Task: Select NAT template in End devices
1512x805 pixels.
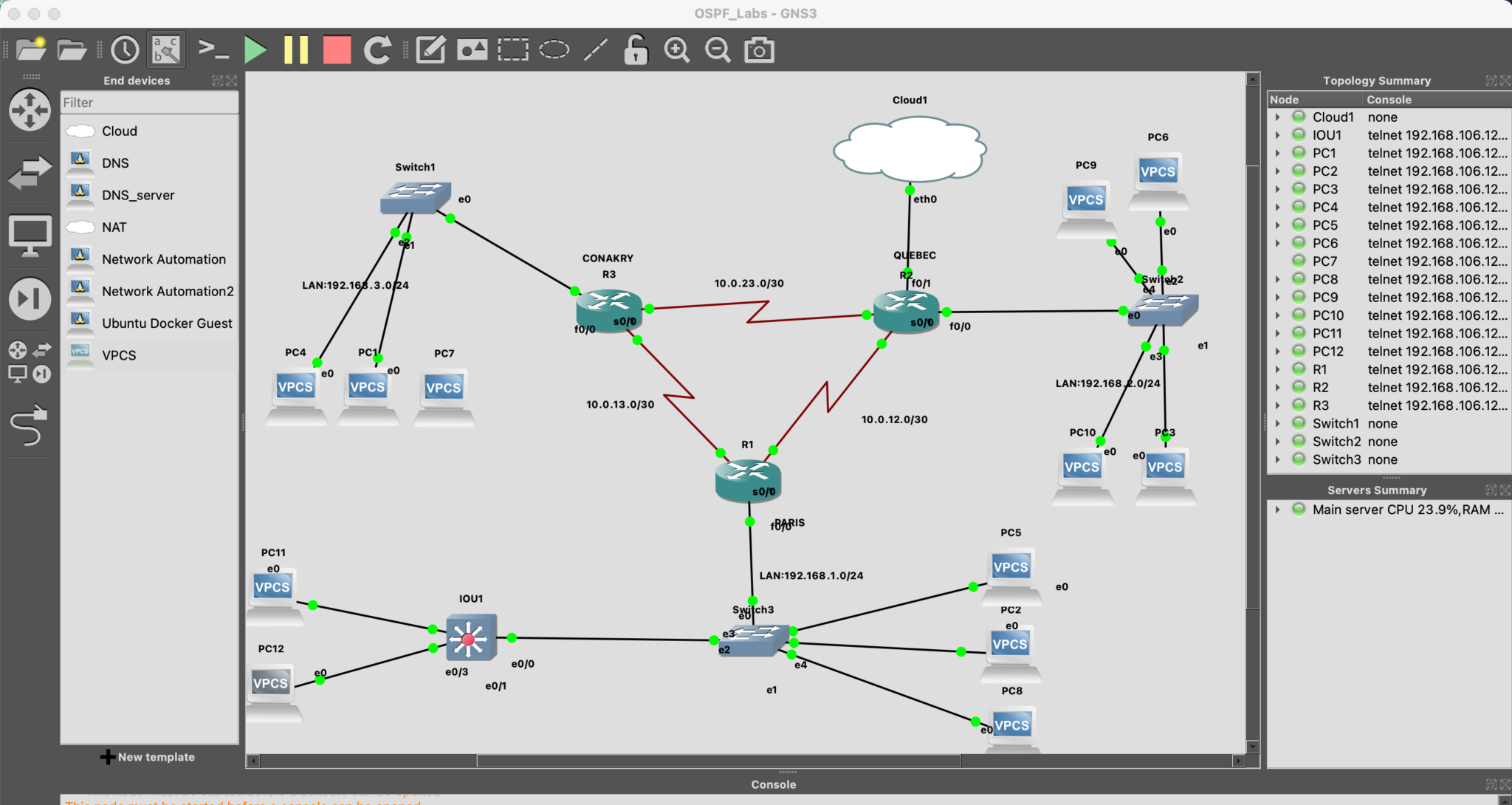Action: coord(151,227)
